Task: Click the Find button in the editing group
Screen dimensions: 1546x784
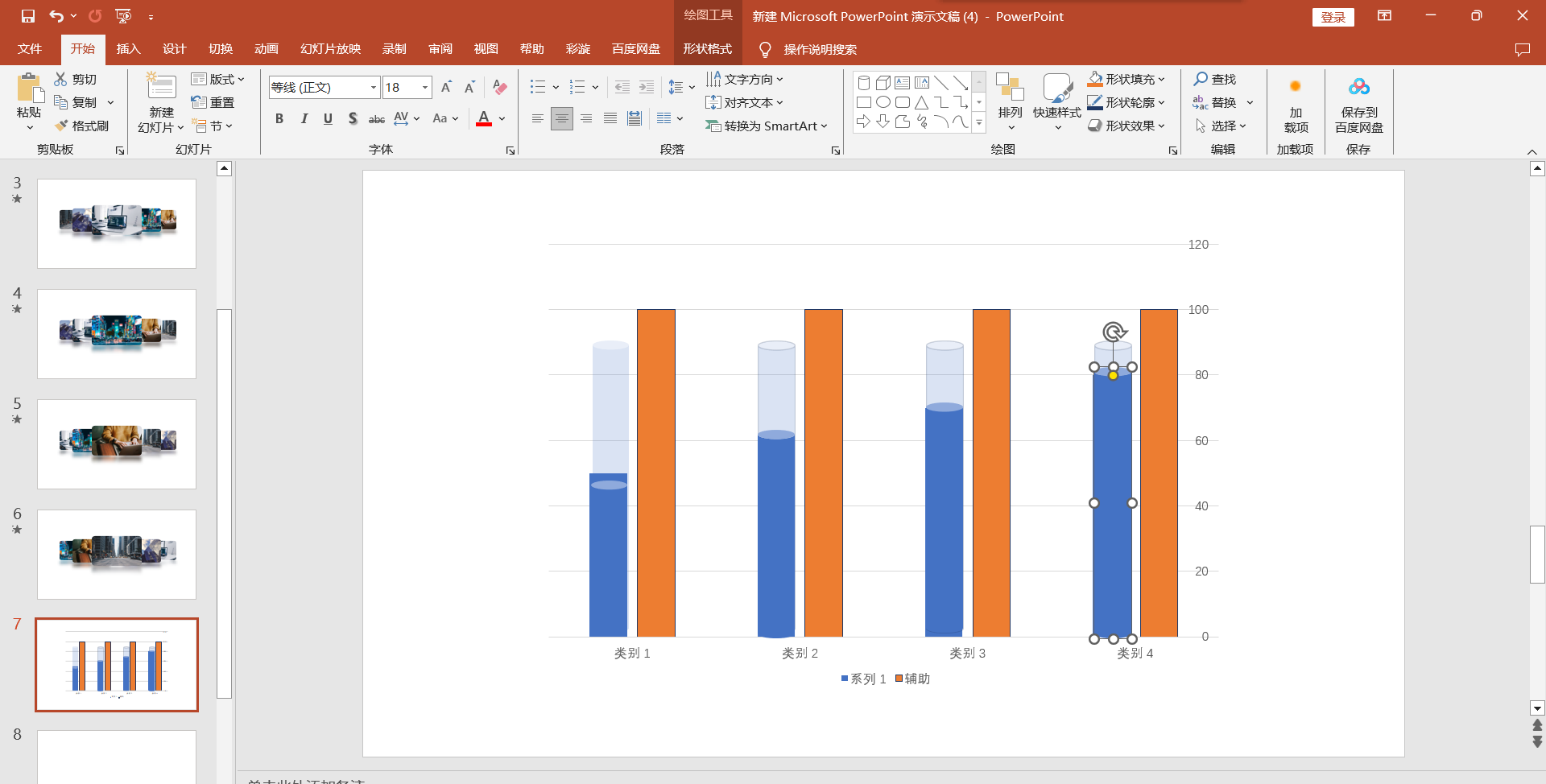Action: click(1214, 79)
